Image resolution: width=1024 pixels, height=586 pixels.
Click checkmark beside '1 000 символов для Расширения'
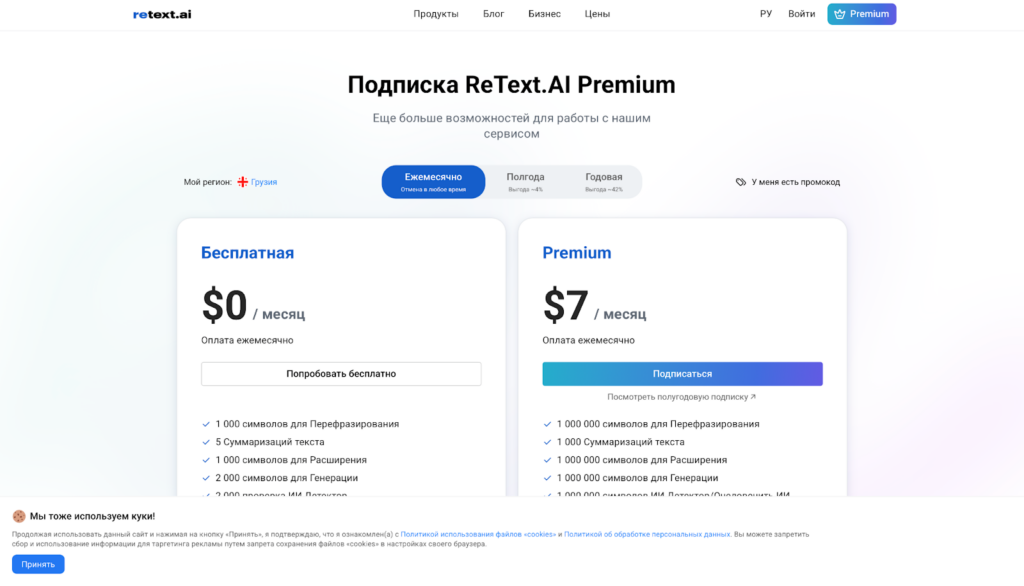click(206, 460)
